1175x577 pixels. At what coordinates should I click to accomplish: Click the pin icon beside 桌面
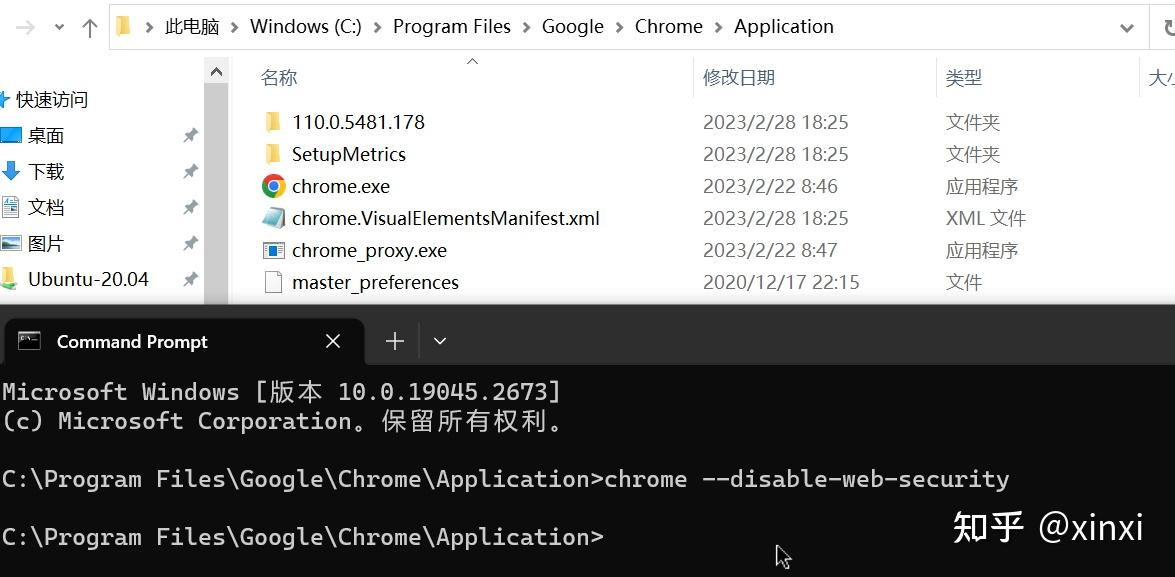(x=190, y=136)
